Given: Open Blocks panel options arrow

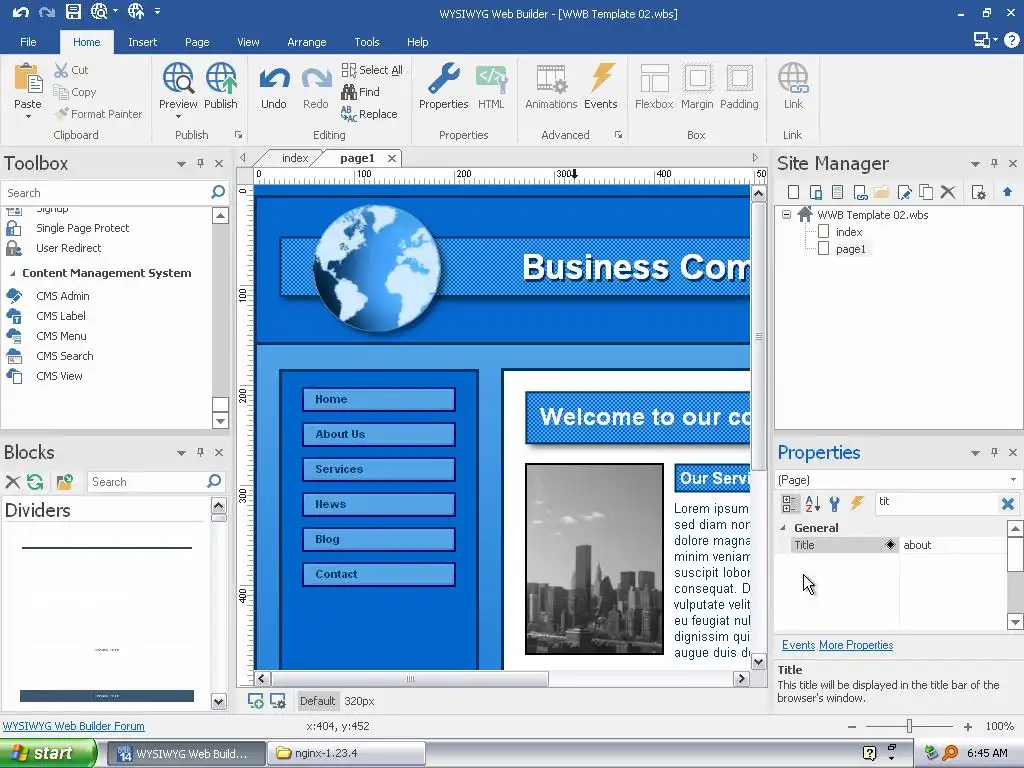Looking at the screenshot, I should tap(181, 453).
